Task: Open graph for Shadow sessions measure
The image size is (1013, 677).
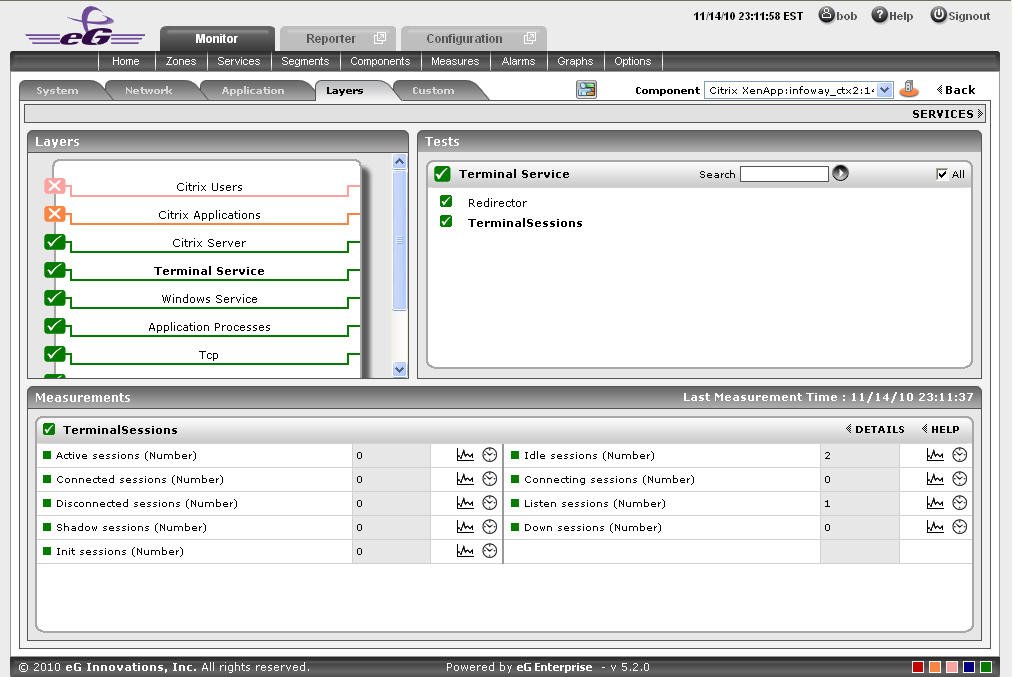Action: [465, 526]
